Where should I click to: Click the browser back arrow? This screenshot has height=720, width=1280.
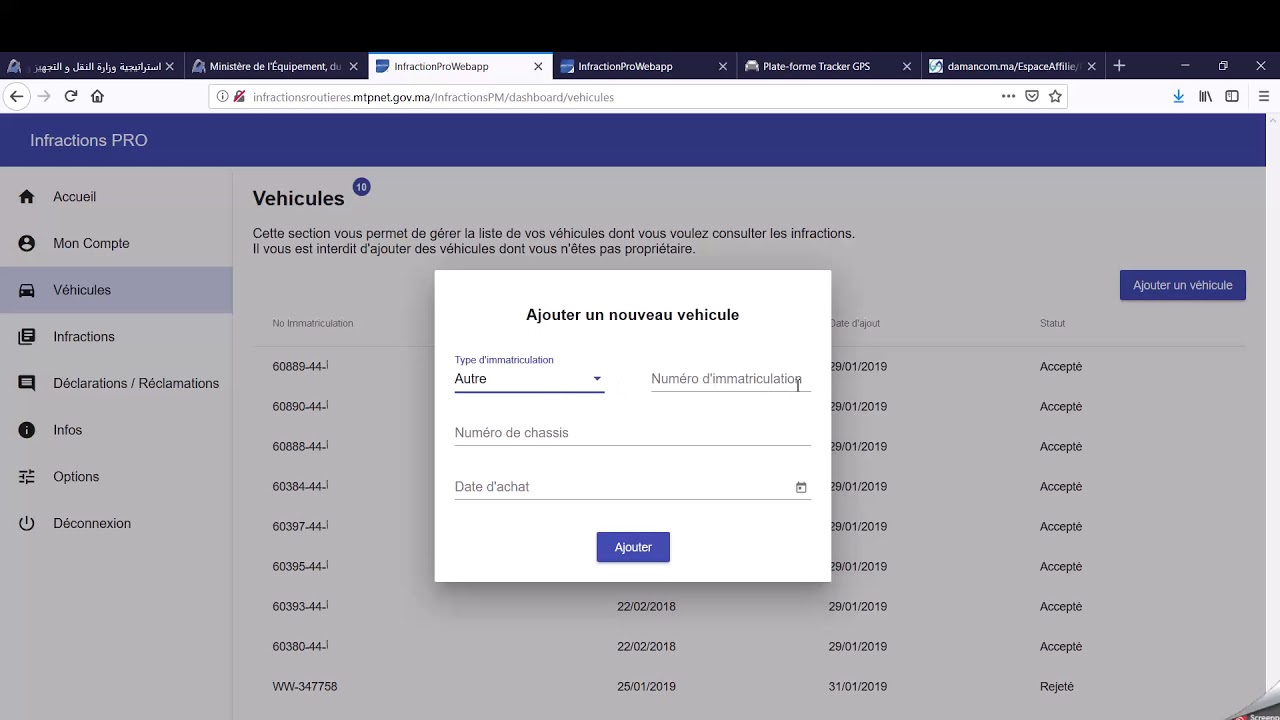tap(16, 96)
